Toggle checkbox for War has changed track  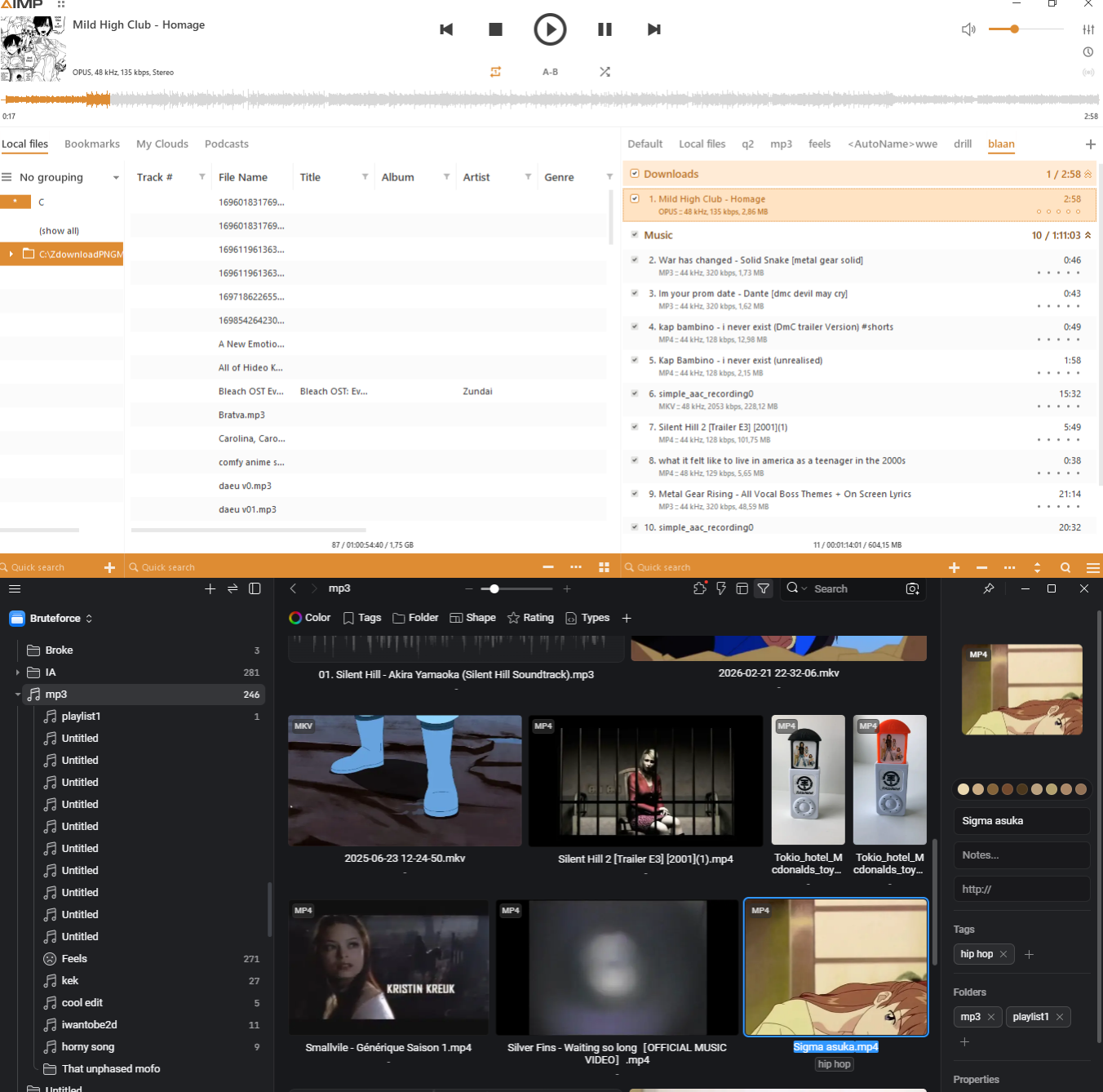tap(635, 260)
